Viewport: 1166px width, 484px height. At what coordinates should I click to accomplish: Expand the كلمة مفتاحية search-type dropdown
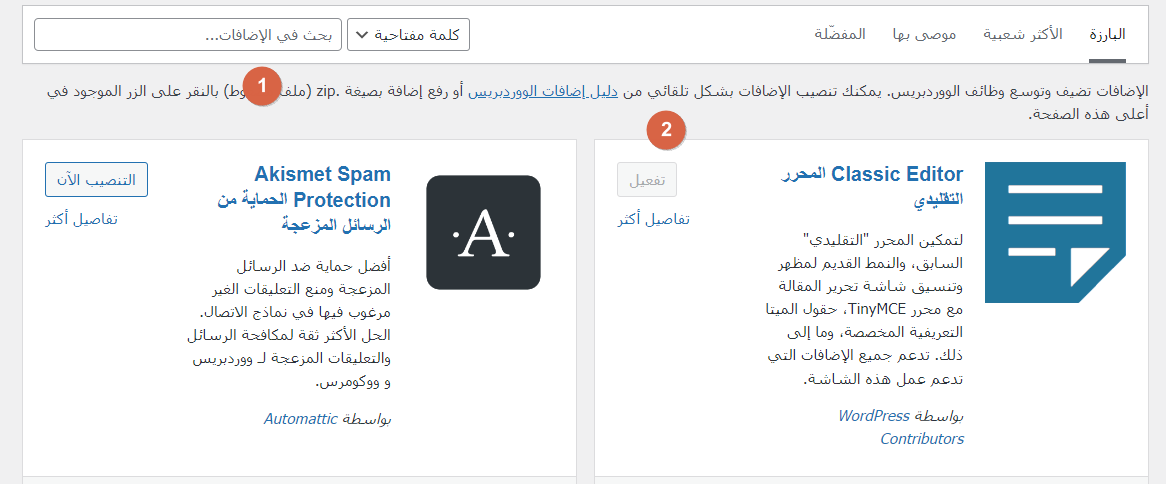click(408, 35)
